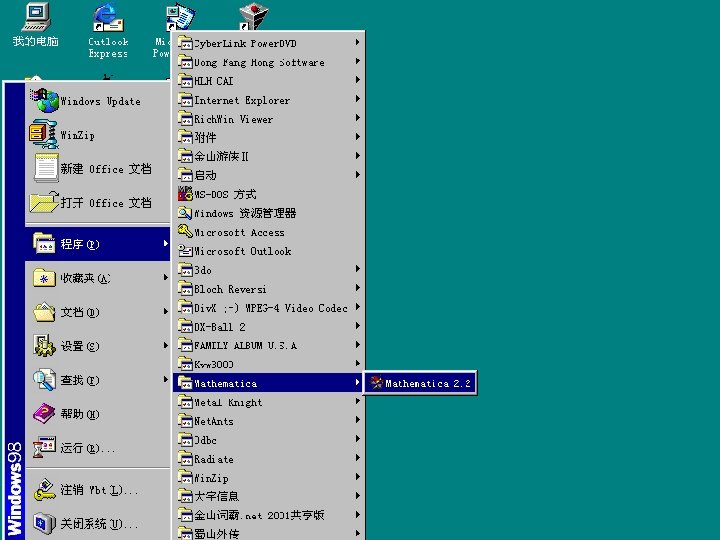Open 我的电脑 desktop icon
Image resolution: width=720 pixels, height=540 pixels.
[36, 25]
